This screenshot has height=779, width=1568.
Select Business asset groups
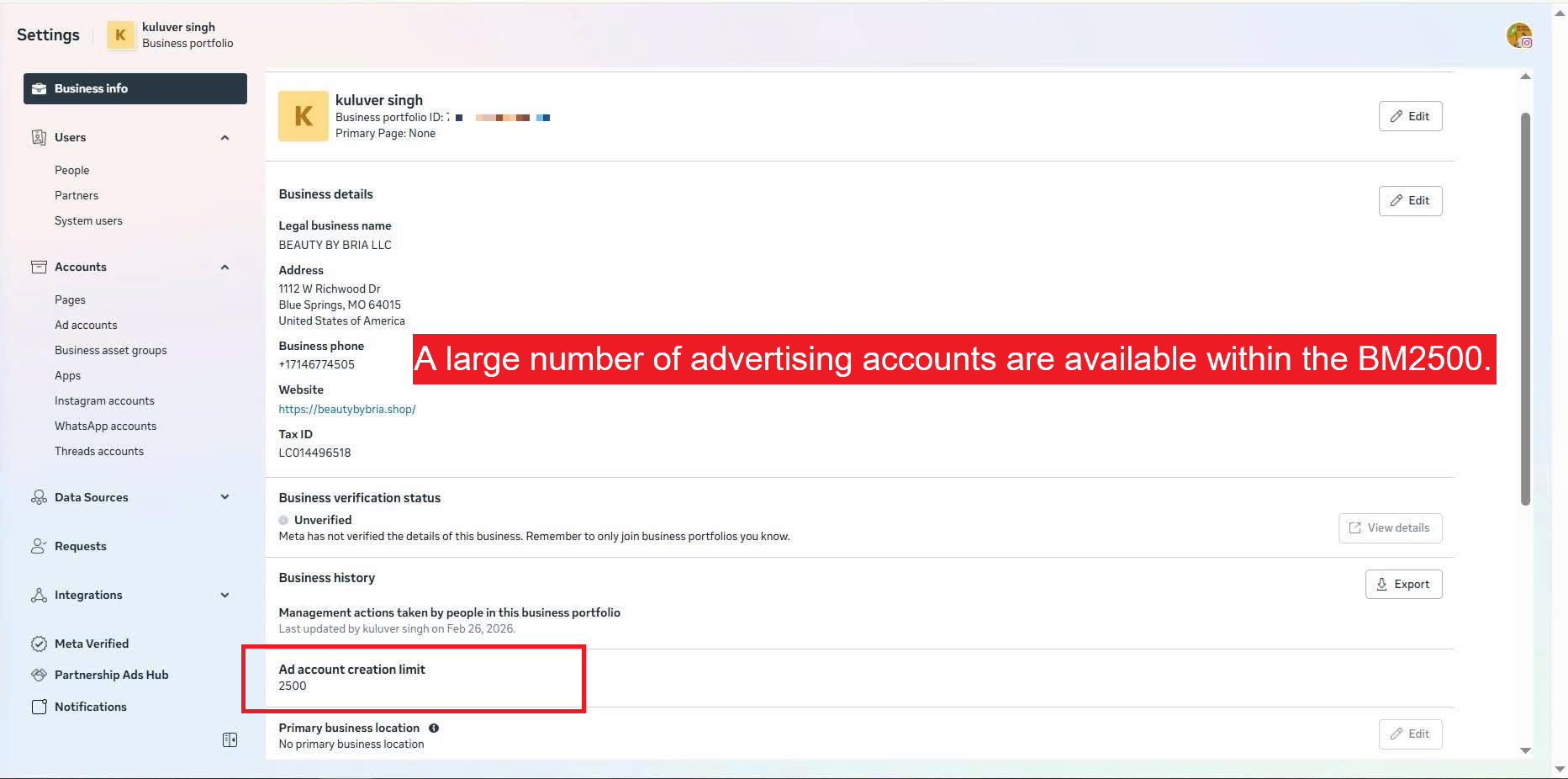click(x=111, y=350)
